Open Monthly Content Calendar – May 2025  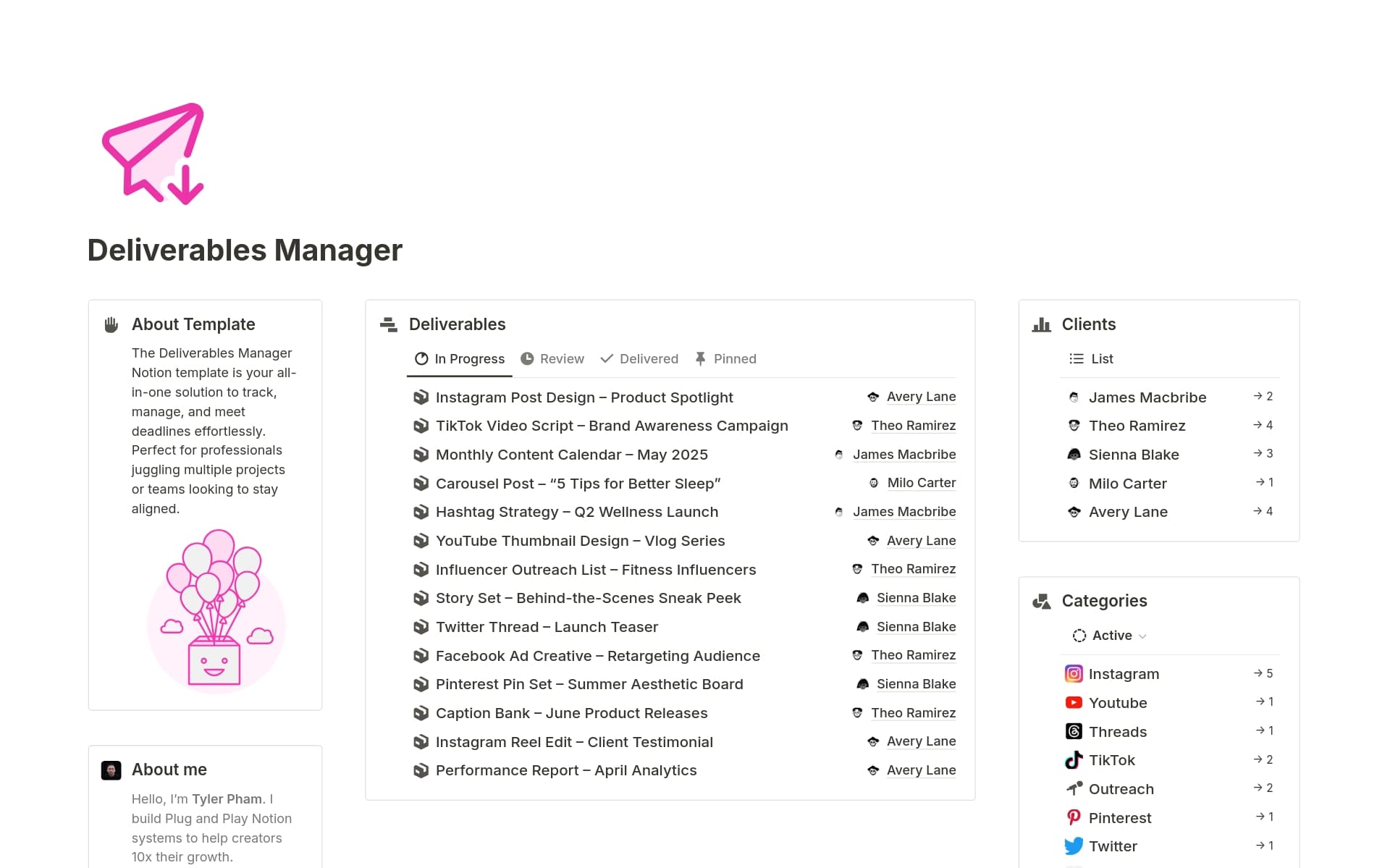(571, 455)
